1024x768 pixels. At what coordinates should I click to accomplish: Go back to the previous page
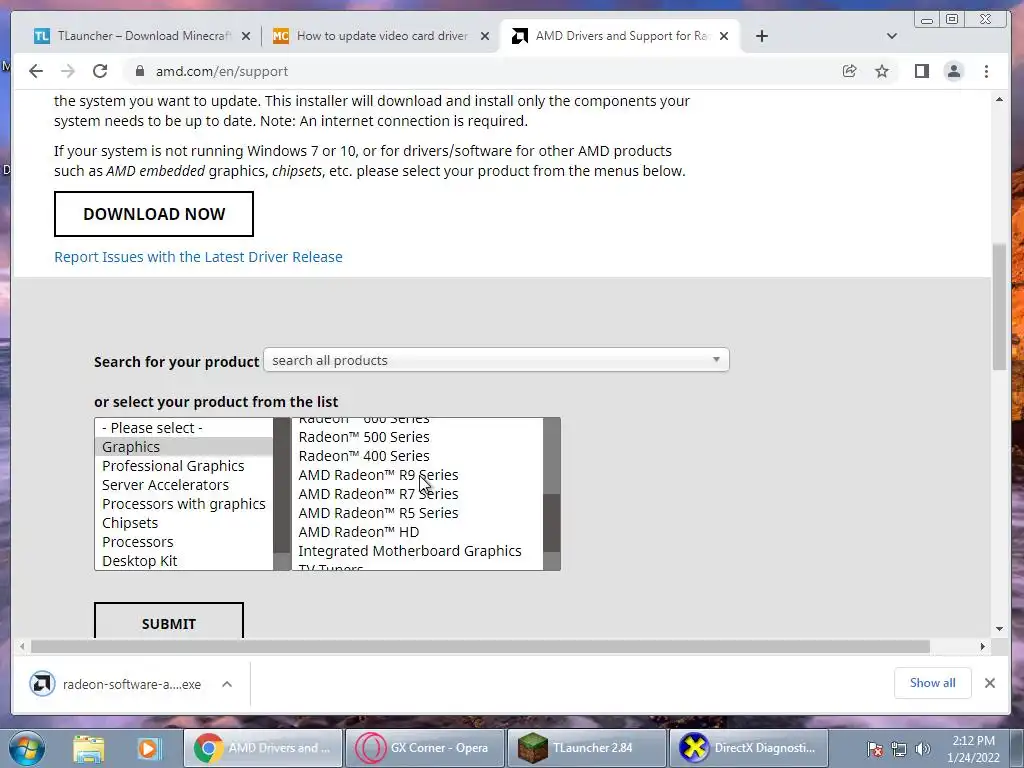pos(36,71)
